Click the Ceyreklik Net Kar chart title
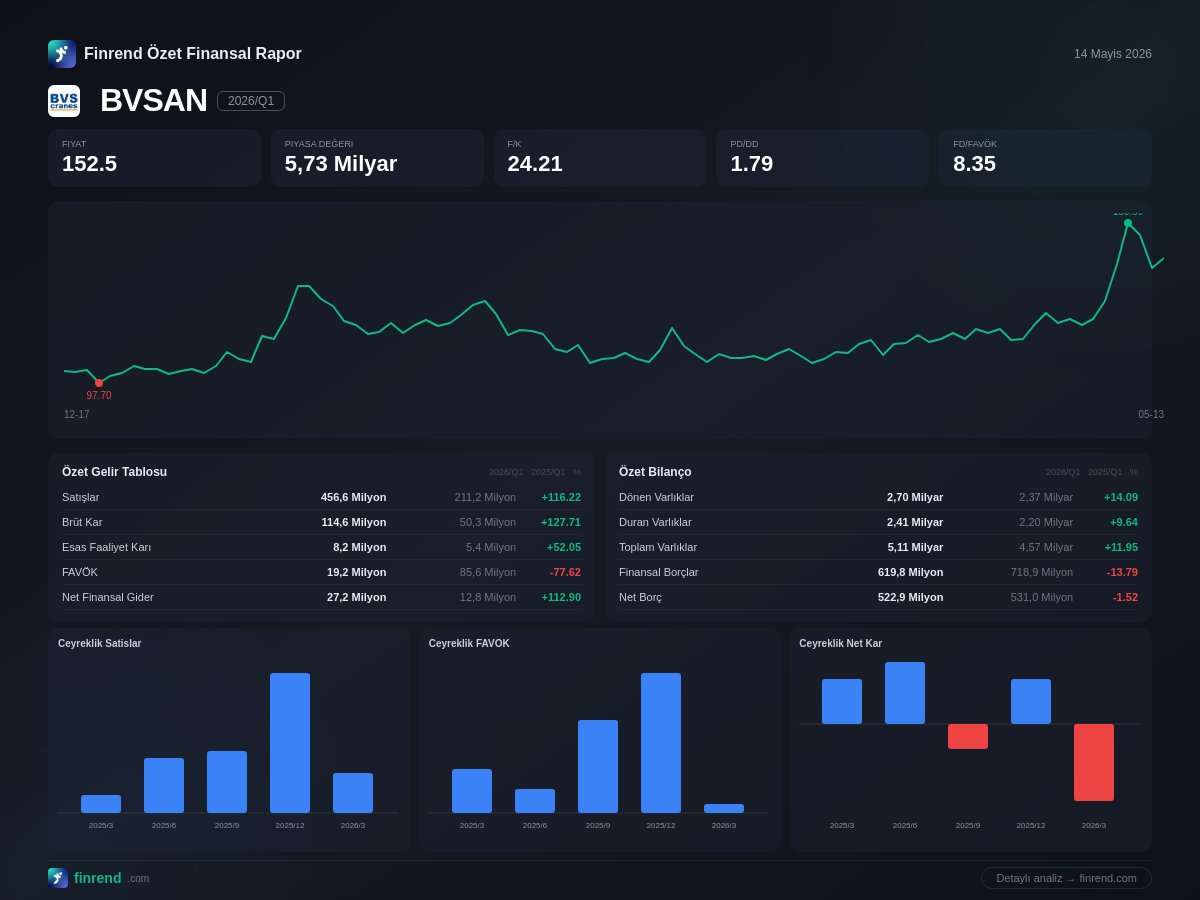Image resolution: width=1200 pixels, height=900 pixels. click(841, 643)
